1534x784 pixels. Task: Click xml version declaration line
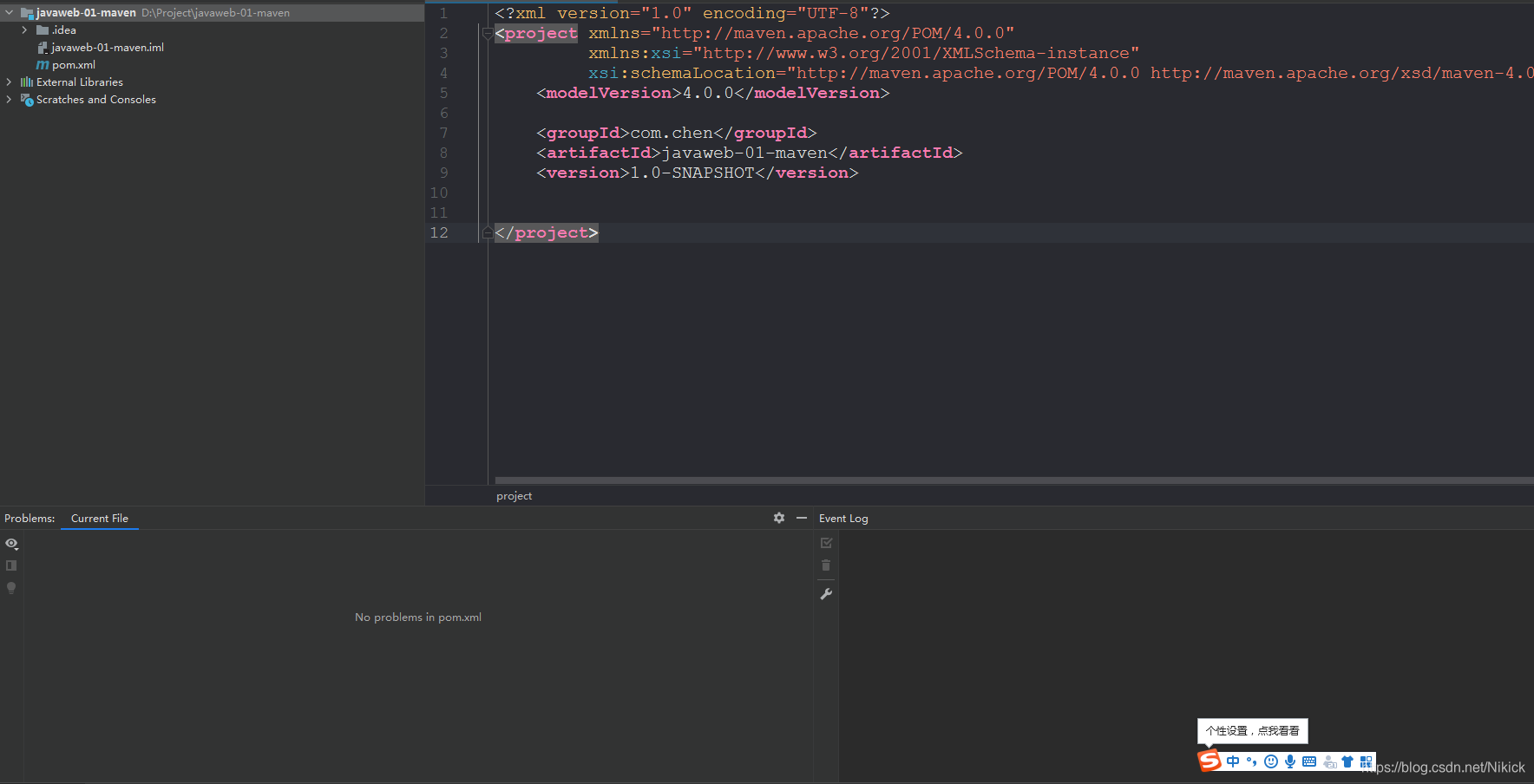pyautogui.click(x=692, y=13)
